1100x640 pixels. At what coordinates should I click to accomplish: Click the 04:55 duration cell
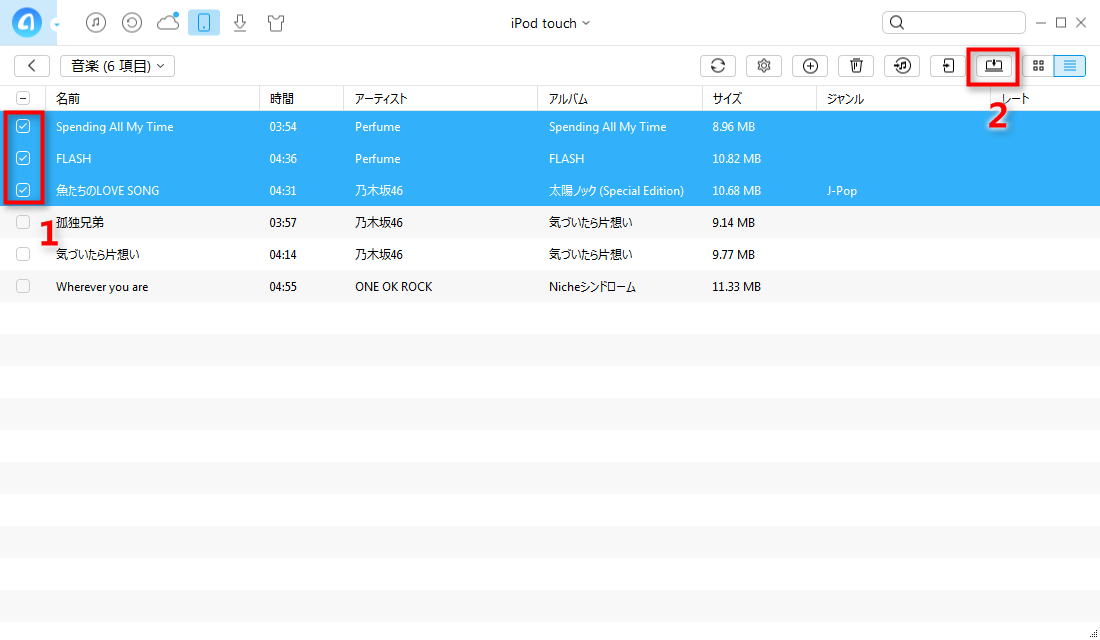[x=283, y=287]
